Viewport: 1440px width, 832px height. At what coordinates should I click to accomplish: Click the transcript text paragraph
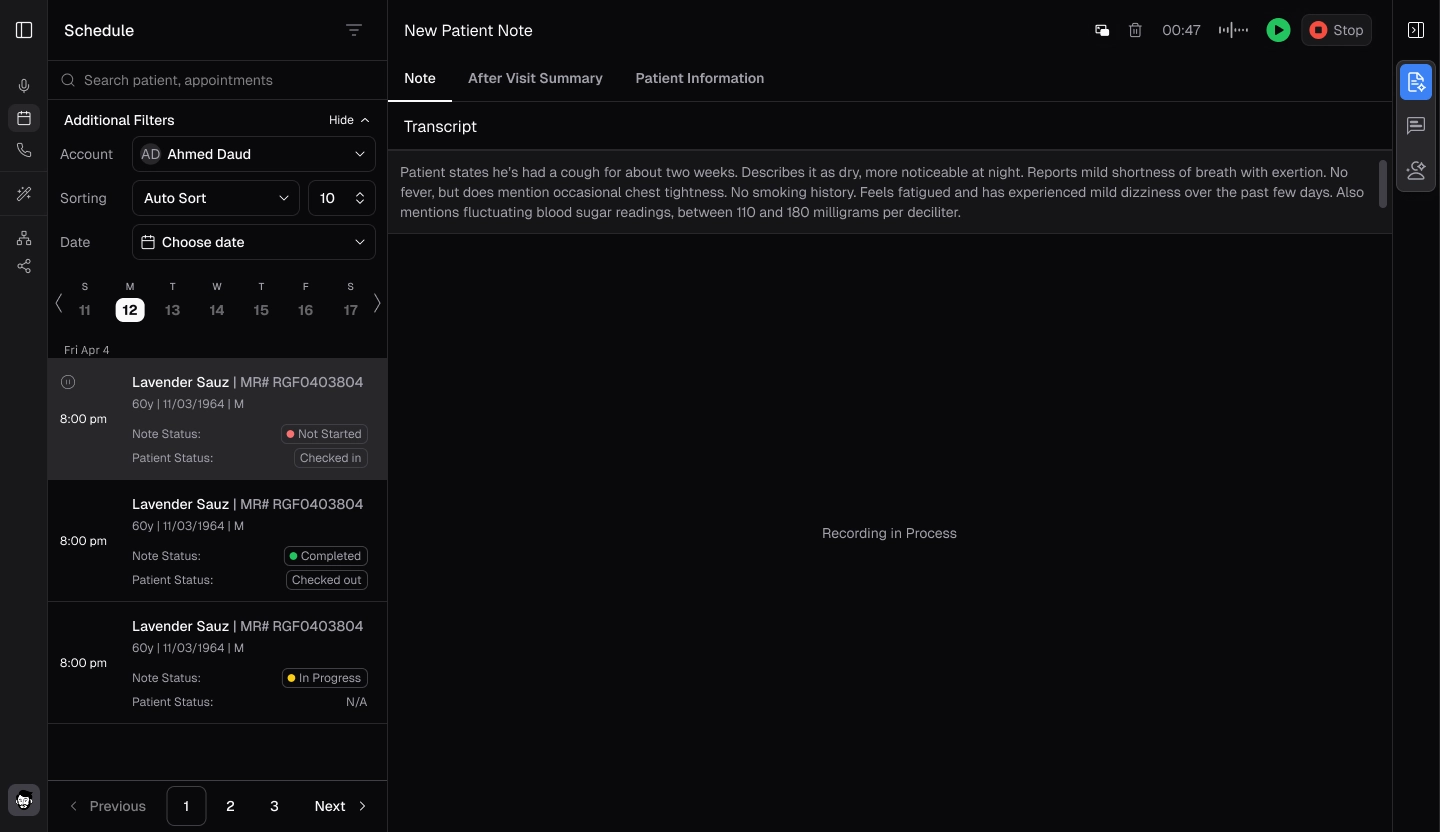coord(883,192)
